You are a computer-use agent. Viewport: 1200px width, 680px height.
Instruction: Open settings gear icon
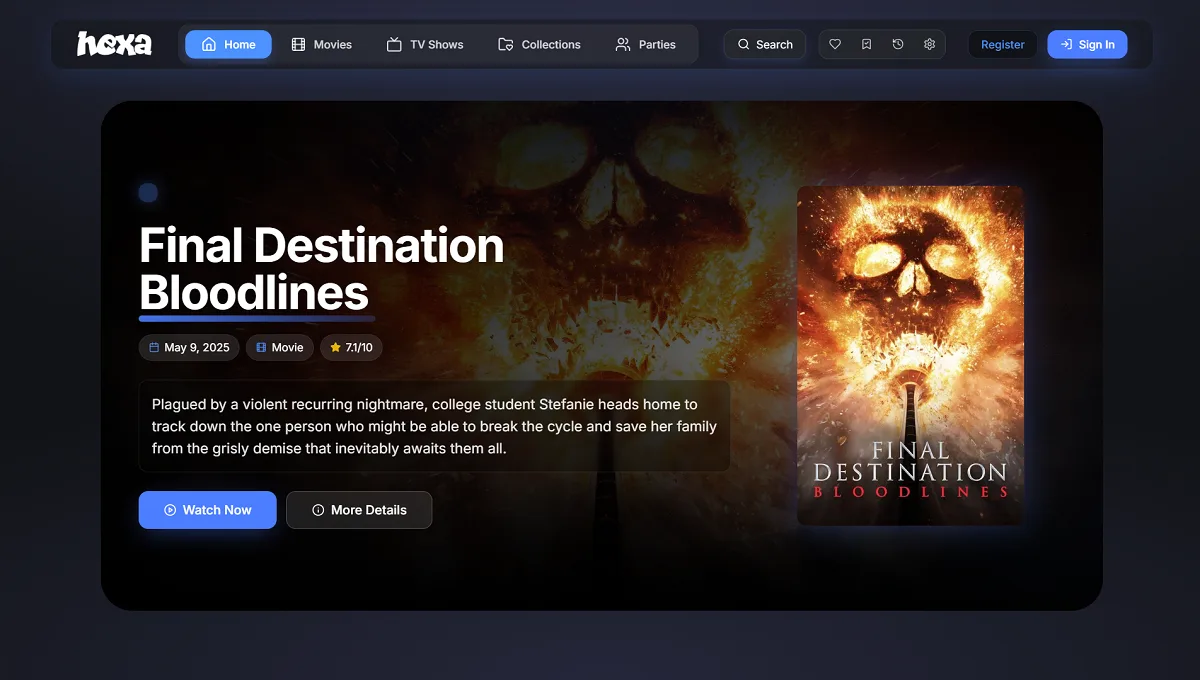tap(929, 44)
